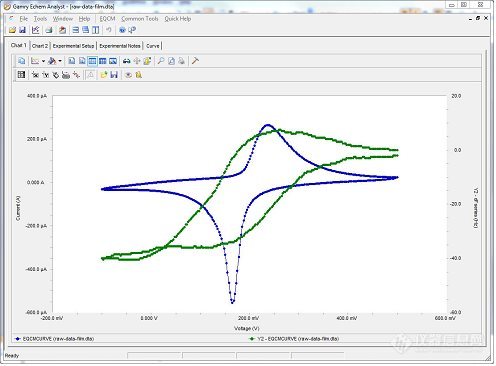
Task: Open the Common Tools menu
Action: tap(140, 19)
